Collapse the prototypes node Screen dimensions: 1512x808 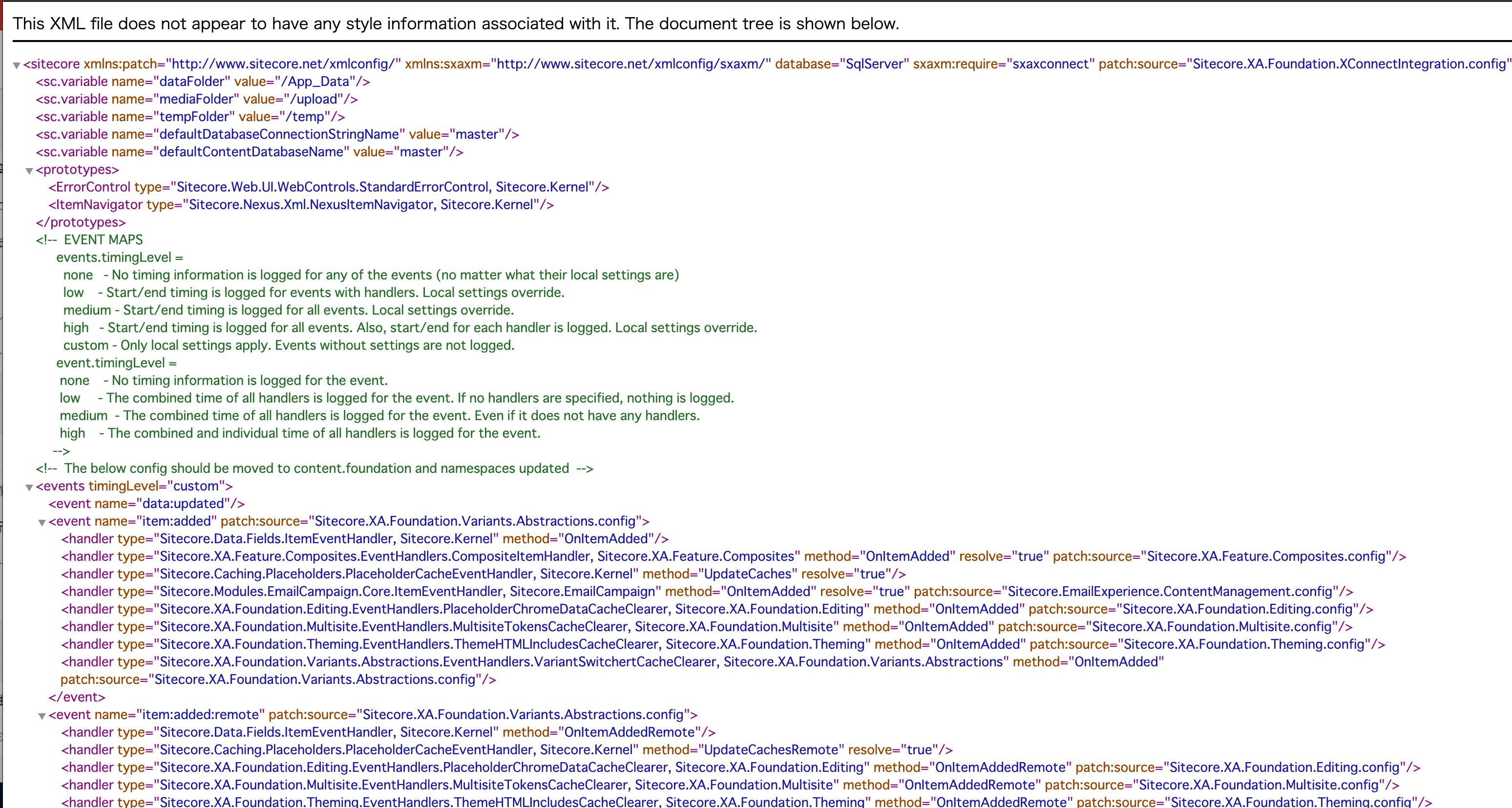click(29, 171)
